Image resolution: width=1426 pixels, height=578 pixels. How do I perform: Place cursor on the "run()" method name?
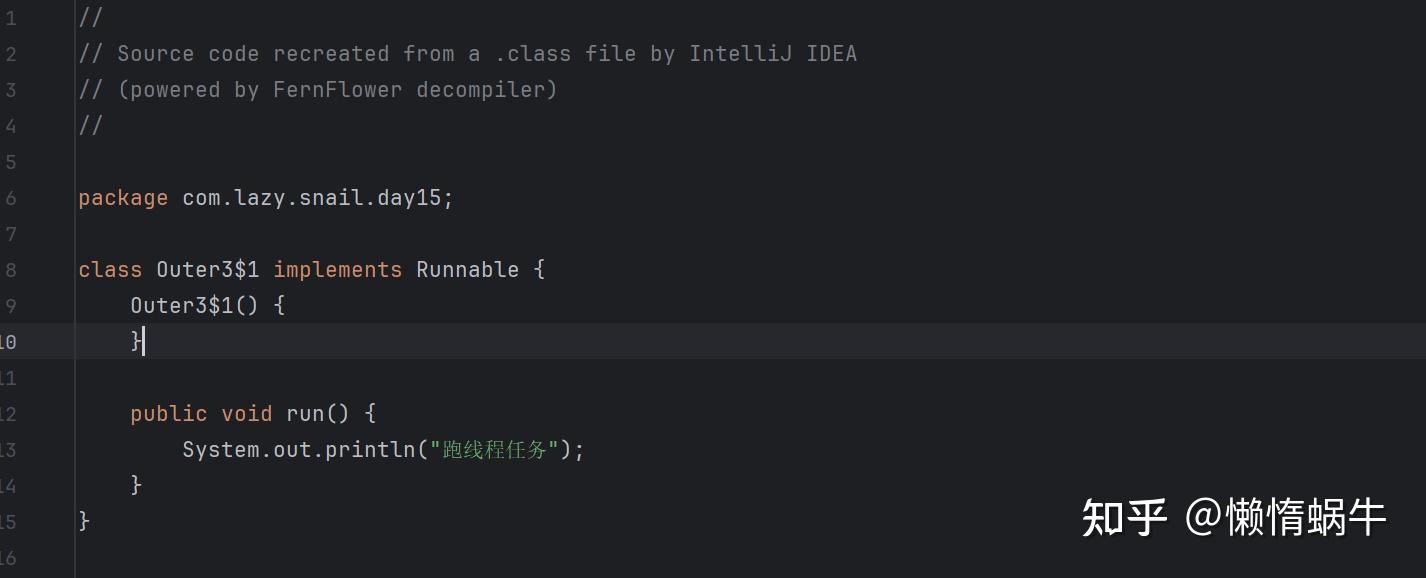(x=304, y=414)
